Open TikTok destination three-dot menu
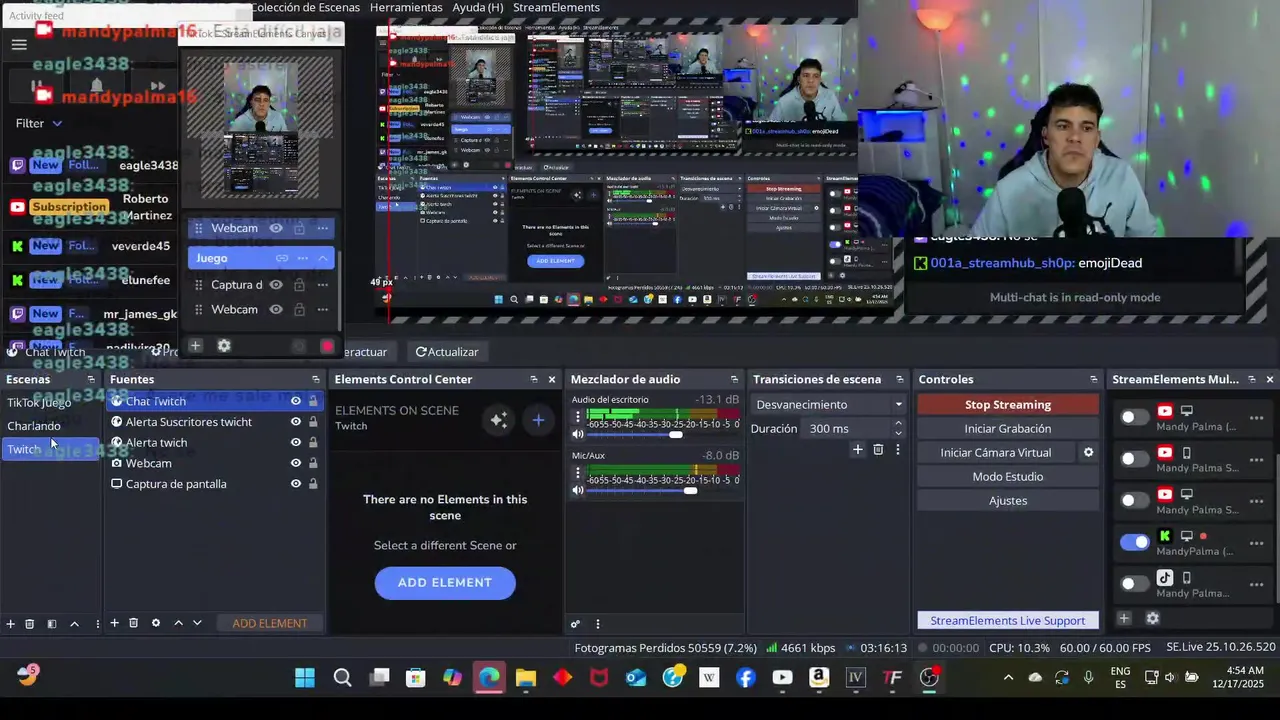This screenshot has height=720, width=1280. [1256, 585]
